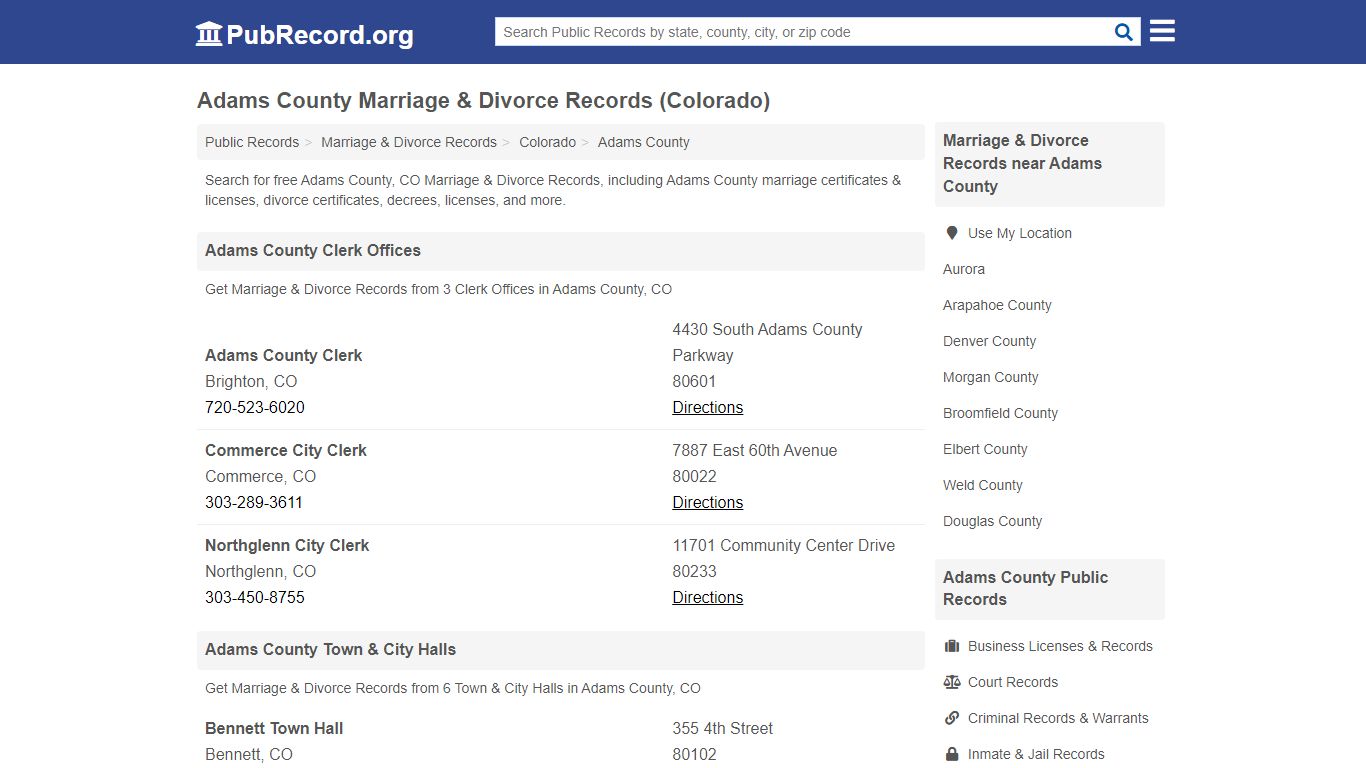1366x768 pixels.
Task: Click the zip code 80022
Action: 695,476
